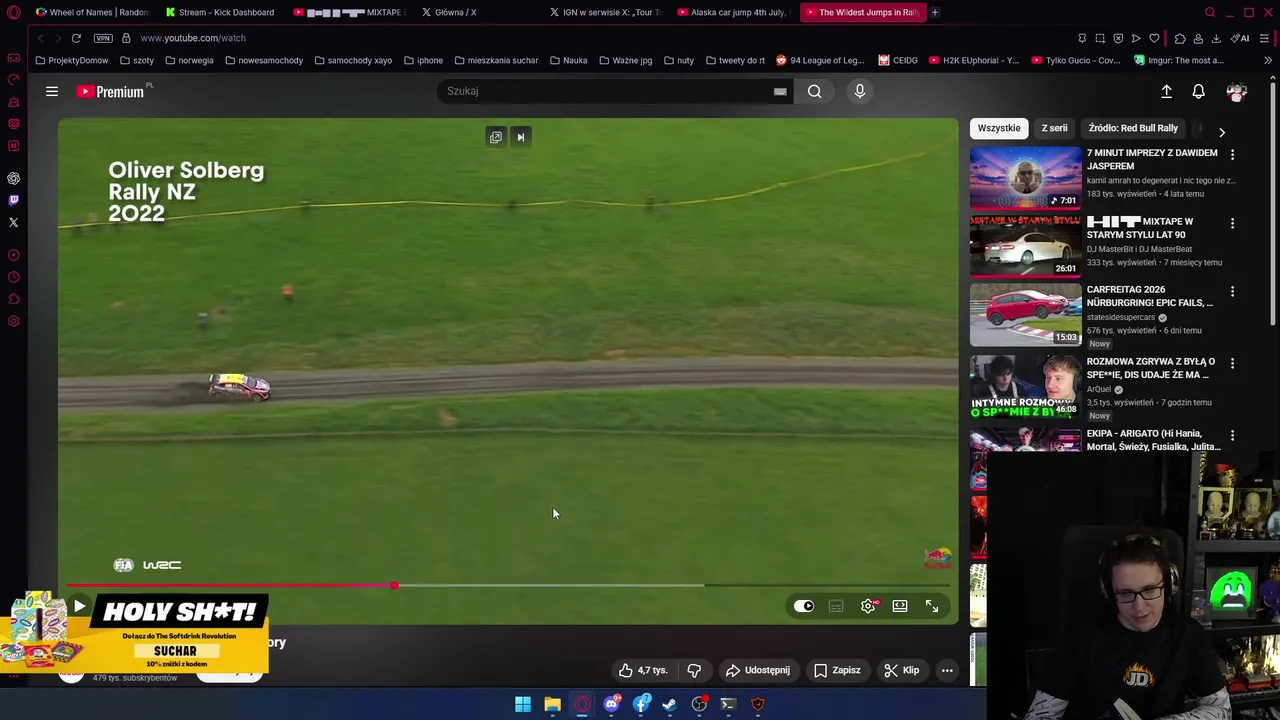The height and width of the screenshot is (720, 1280).
Task: Open X (Twitter) in Opera sidebar
Action: 13,222
